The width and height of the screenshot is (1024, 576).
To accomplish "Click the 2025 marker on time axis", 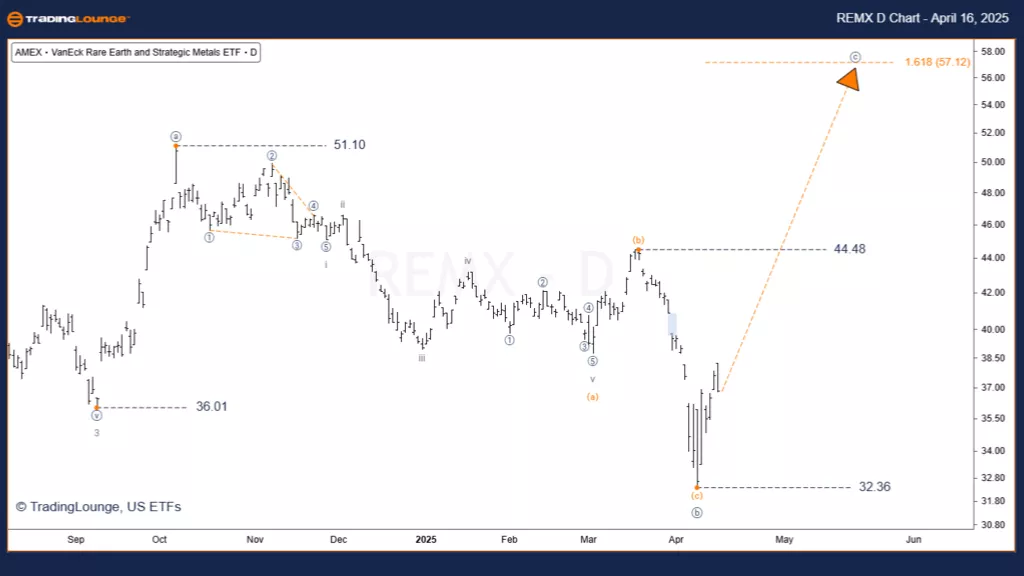I will click(426, 539).
